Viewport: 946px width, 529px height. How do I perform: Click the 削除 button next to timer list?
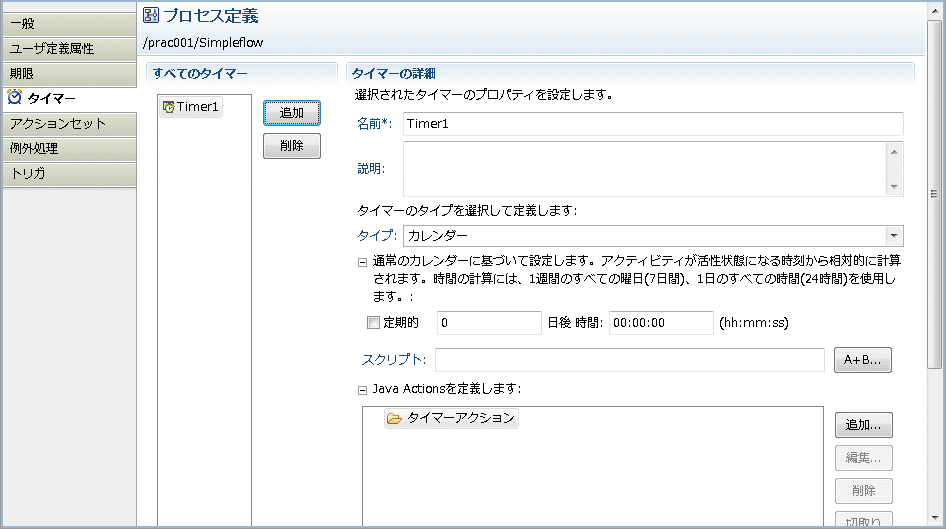pyautogui.click(x=291, y=146)
